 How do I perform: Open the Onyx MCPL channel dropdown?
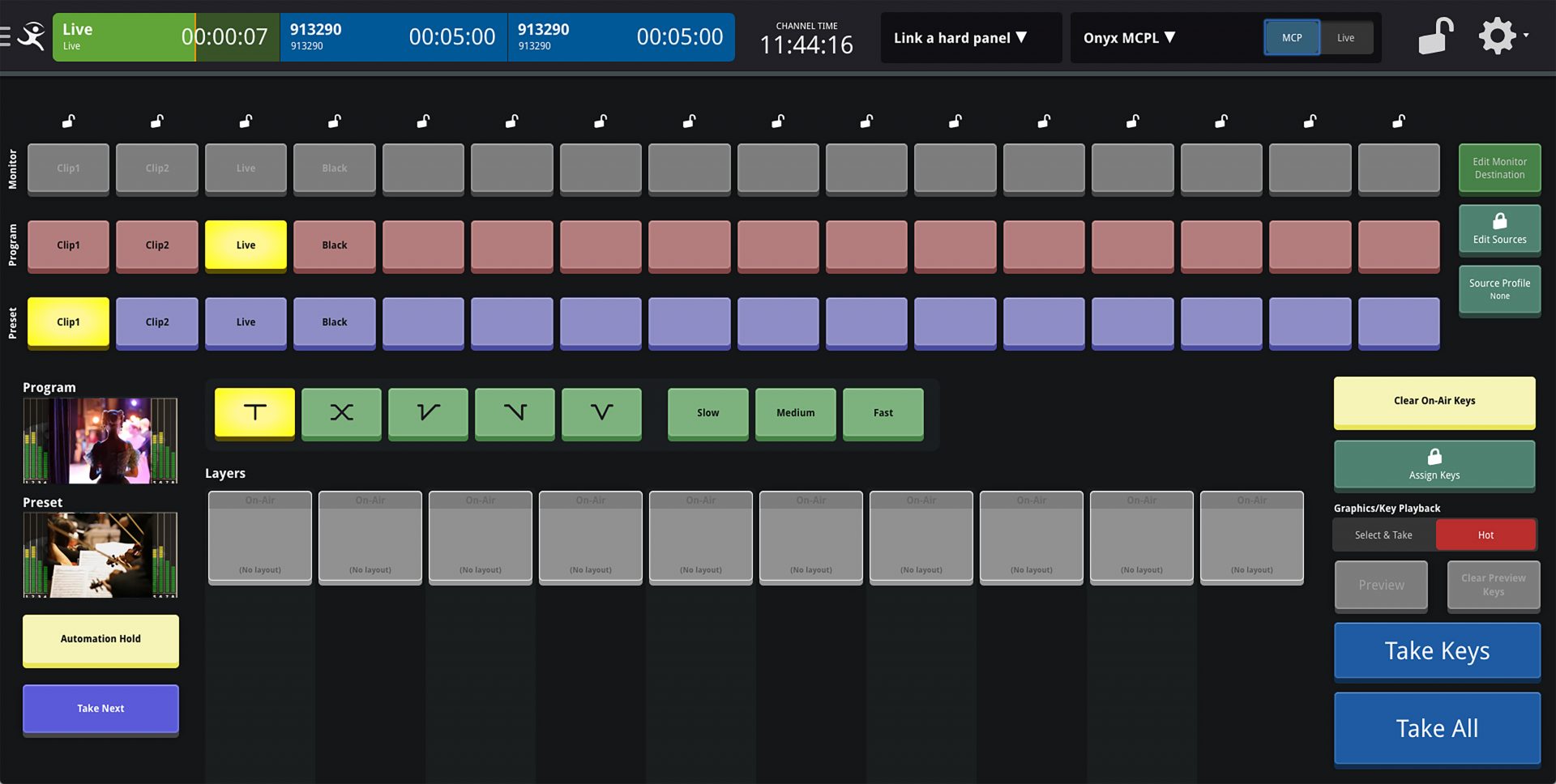(x=1130, y=37)
